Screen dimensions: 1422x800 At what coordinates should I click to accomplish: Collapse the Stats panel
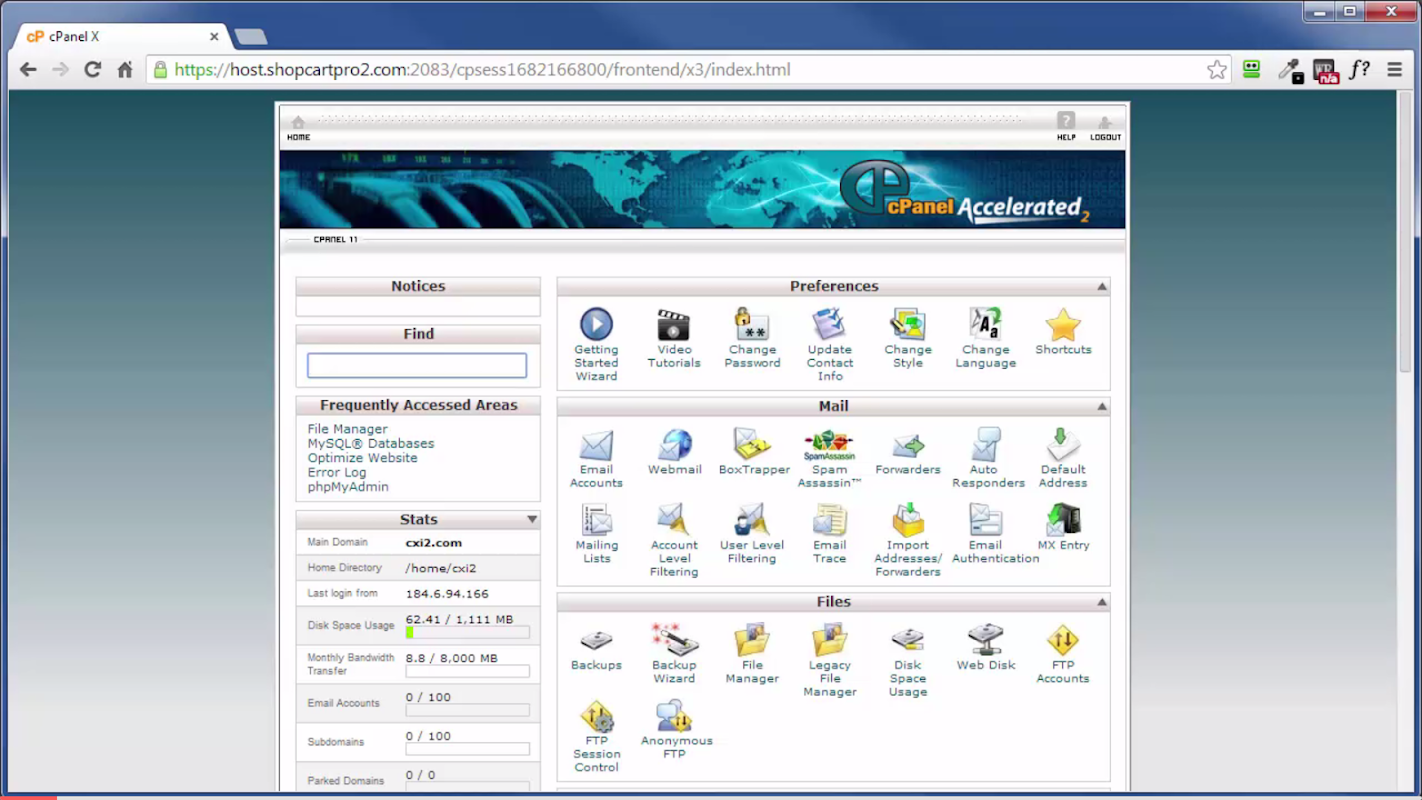point(532,520)
